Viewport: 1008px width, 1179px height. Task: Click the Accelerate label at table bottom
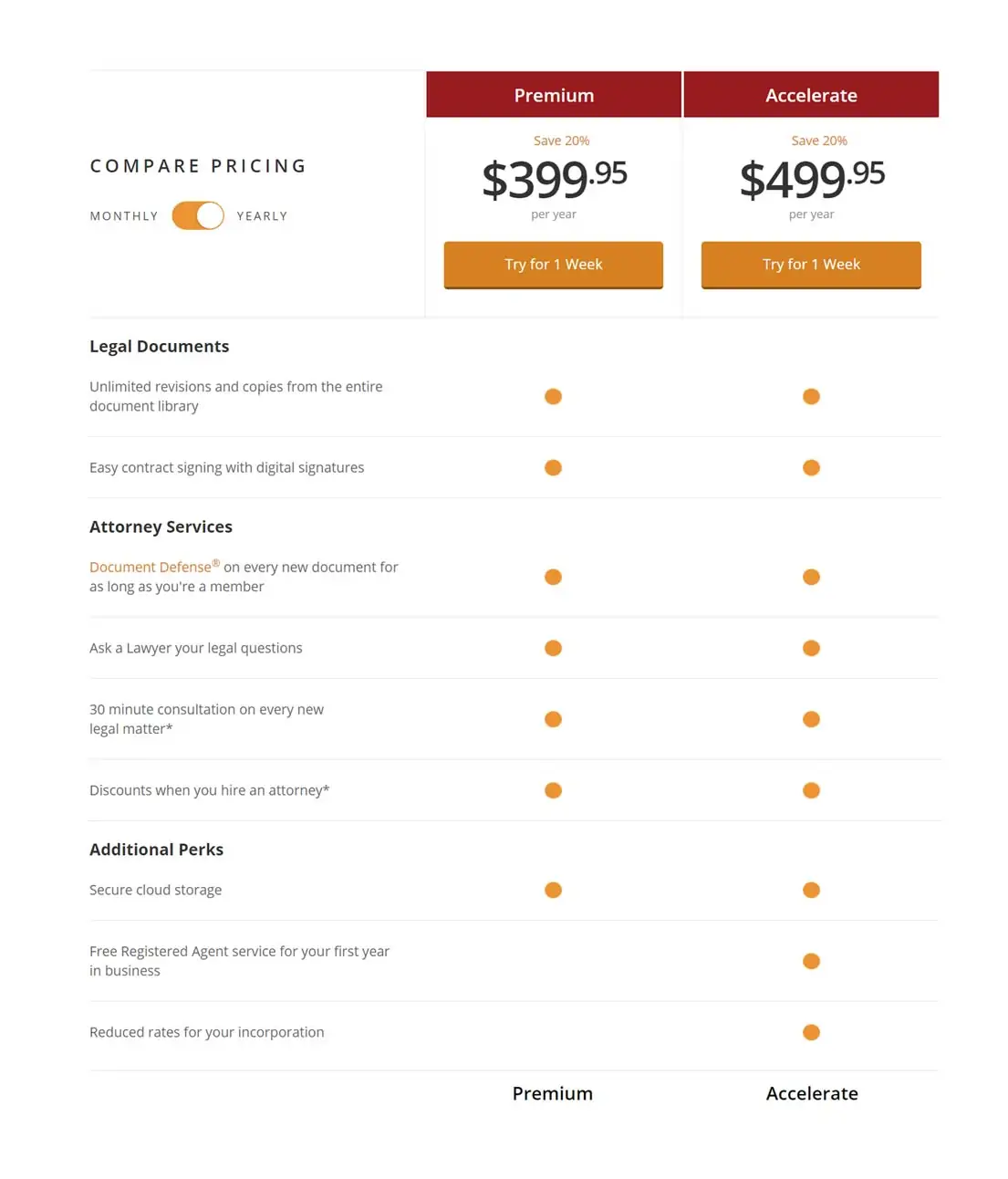[x=812, y=1093]
